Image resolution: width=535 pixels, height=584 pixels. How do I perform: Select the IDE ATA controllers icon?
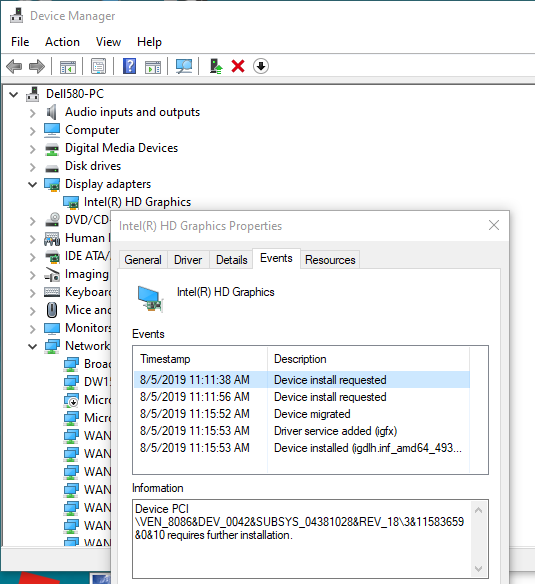point(52,256)
